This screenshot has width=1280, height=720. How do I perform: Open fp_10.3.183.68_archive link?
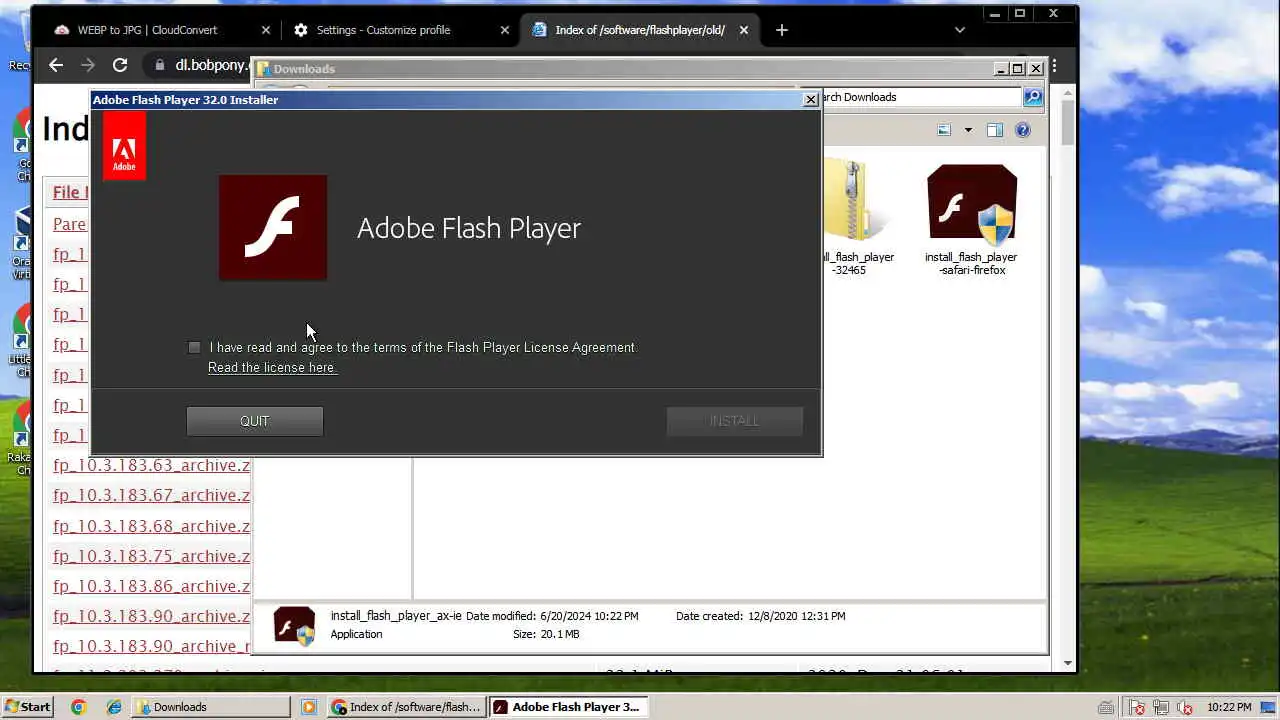point(152,526)
